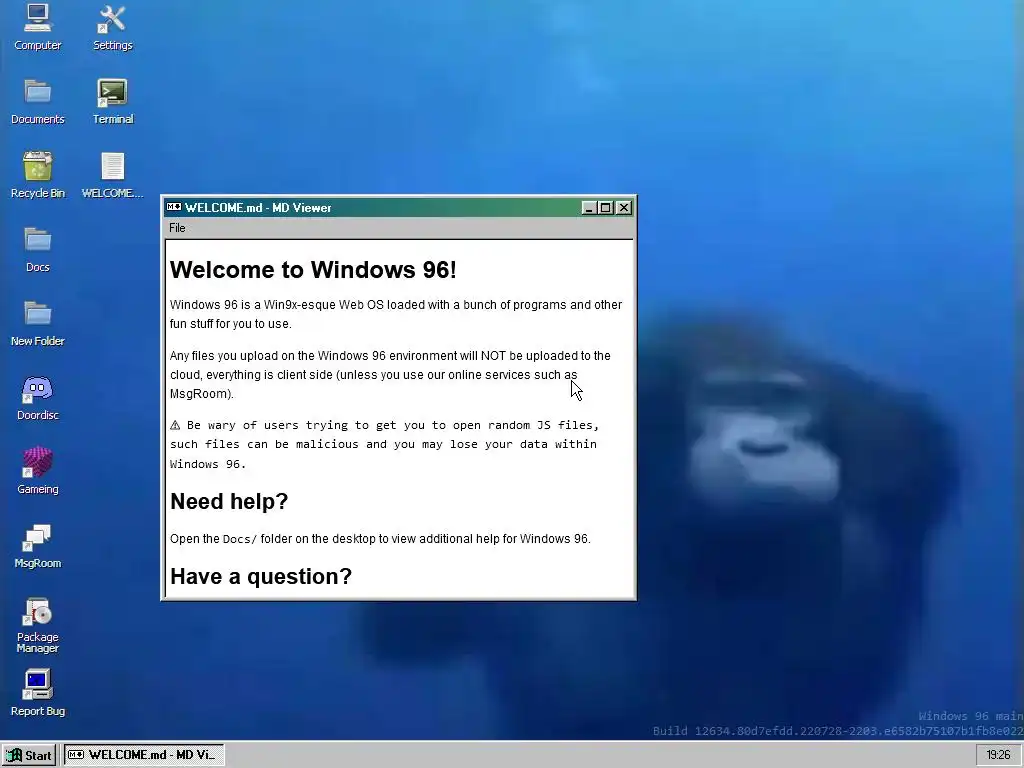This screenshot has height=768, width=1024.
Task: Open the Settings desktop icon
Action: click(x=112, y=26)
